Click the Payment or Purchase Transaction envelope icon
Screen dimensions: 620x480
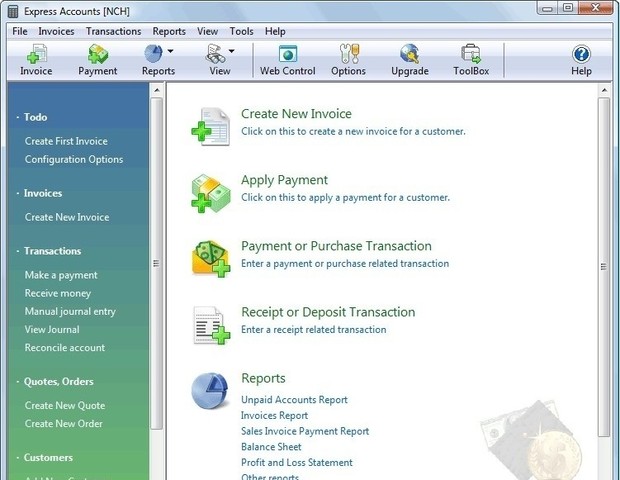(211, 259)
